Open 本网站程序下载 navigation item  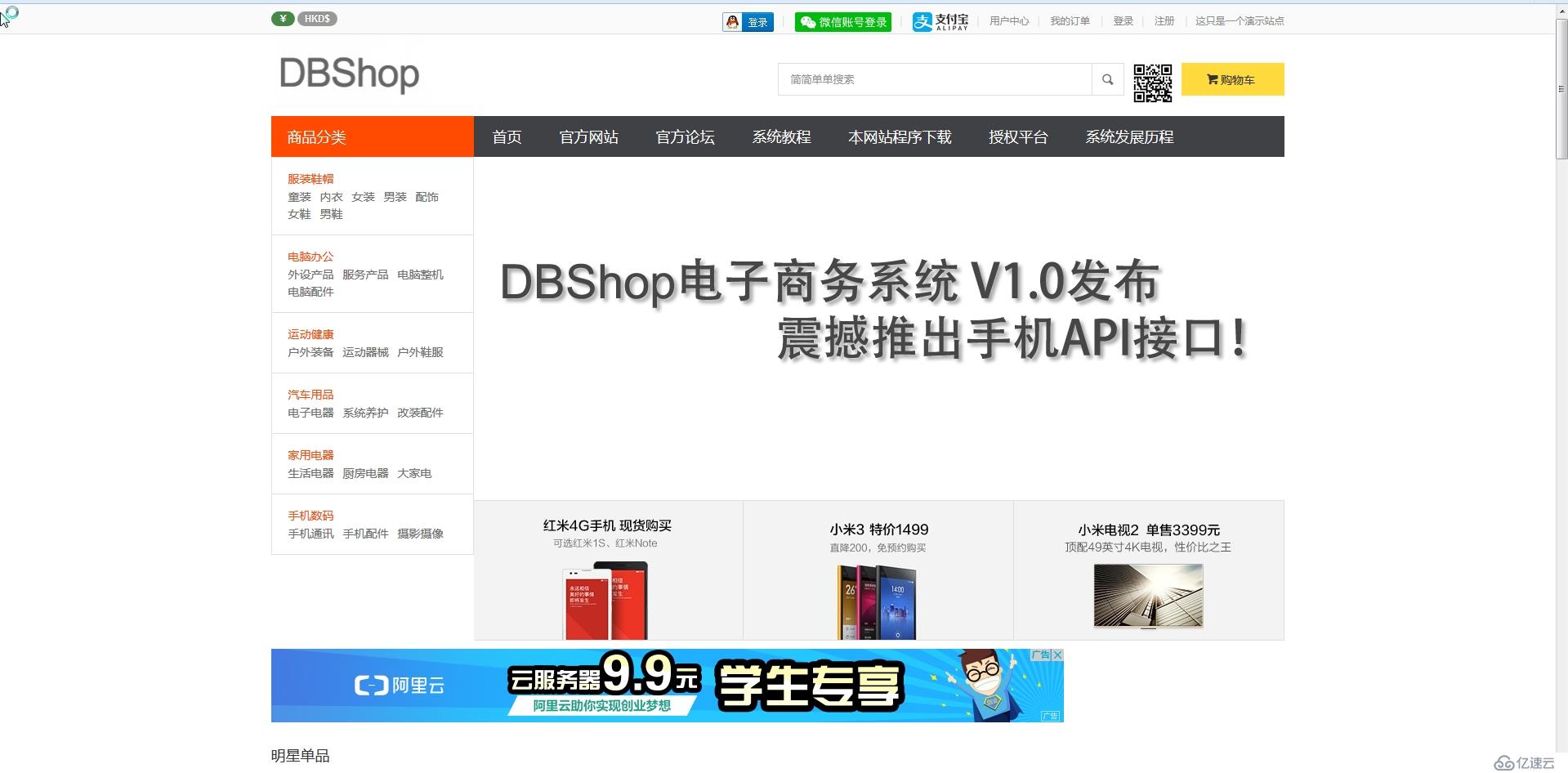(x=900, y=136)
